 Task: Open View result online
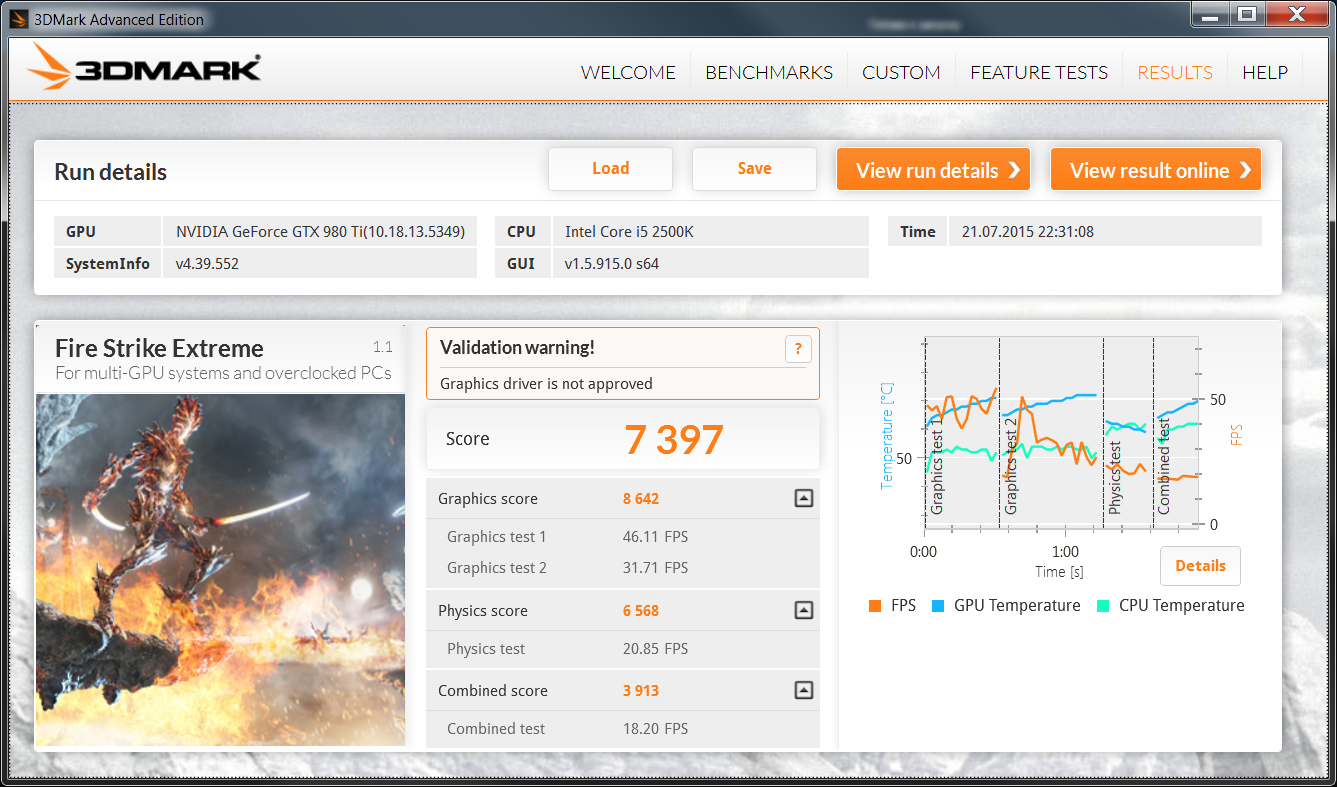(1156, 170)
